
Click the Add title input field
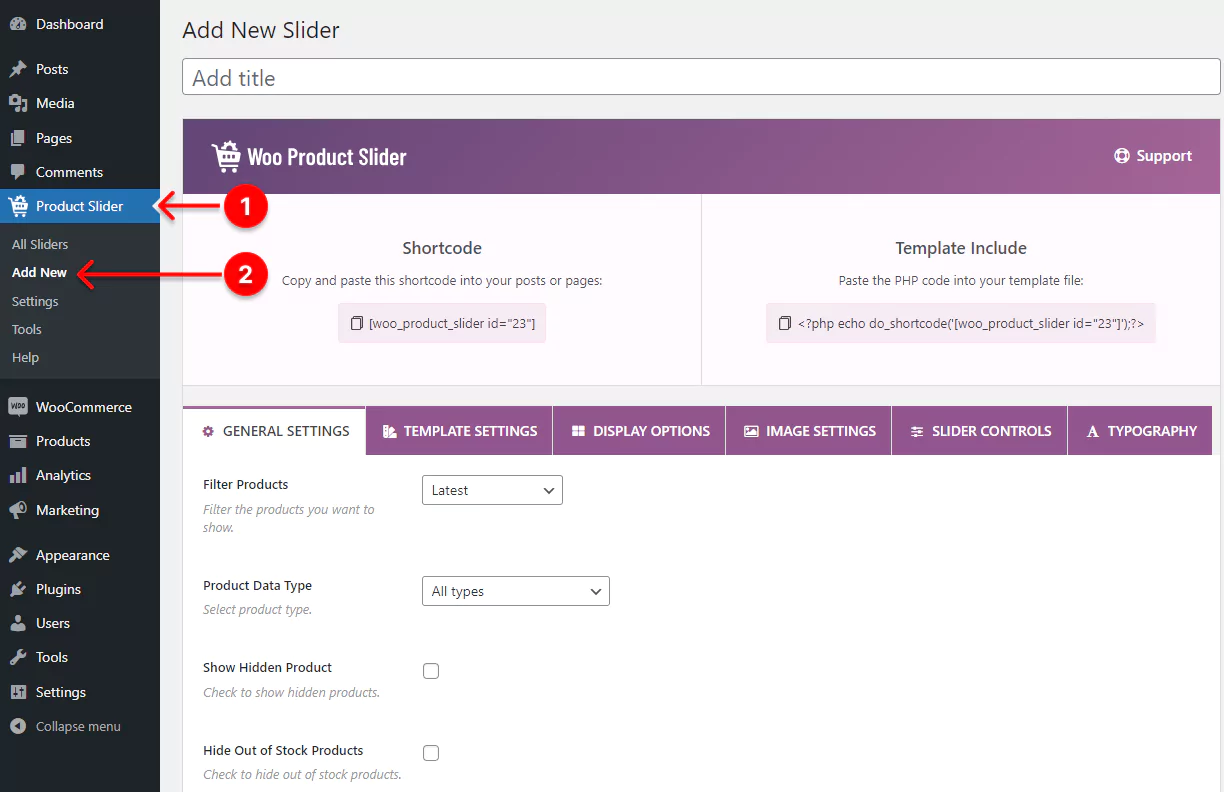tap(701, 78)
